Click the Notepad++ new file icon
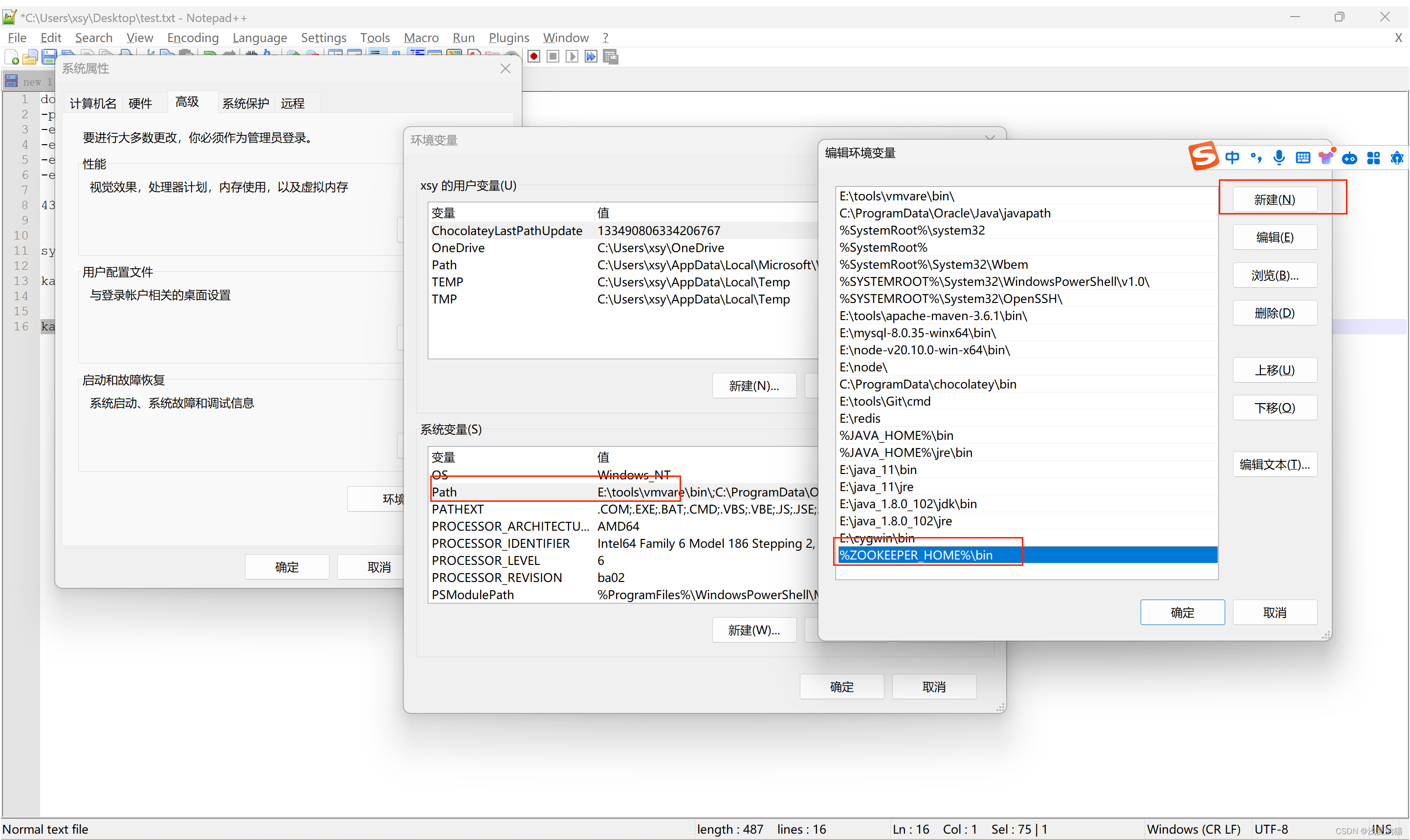 pyautogui.click(x=12, y=57)
